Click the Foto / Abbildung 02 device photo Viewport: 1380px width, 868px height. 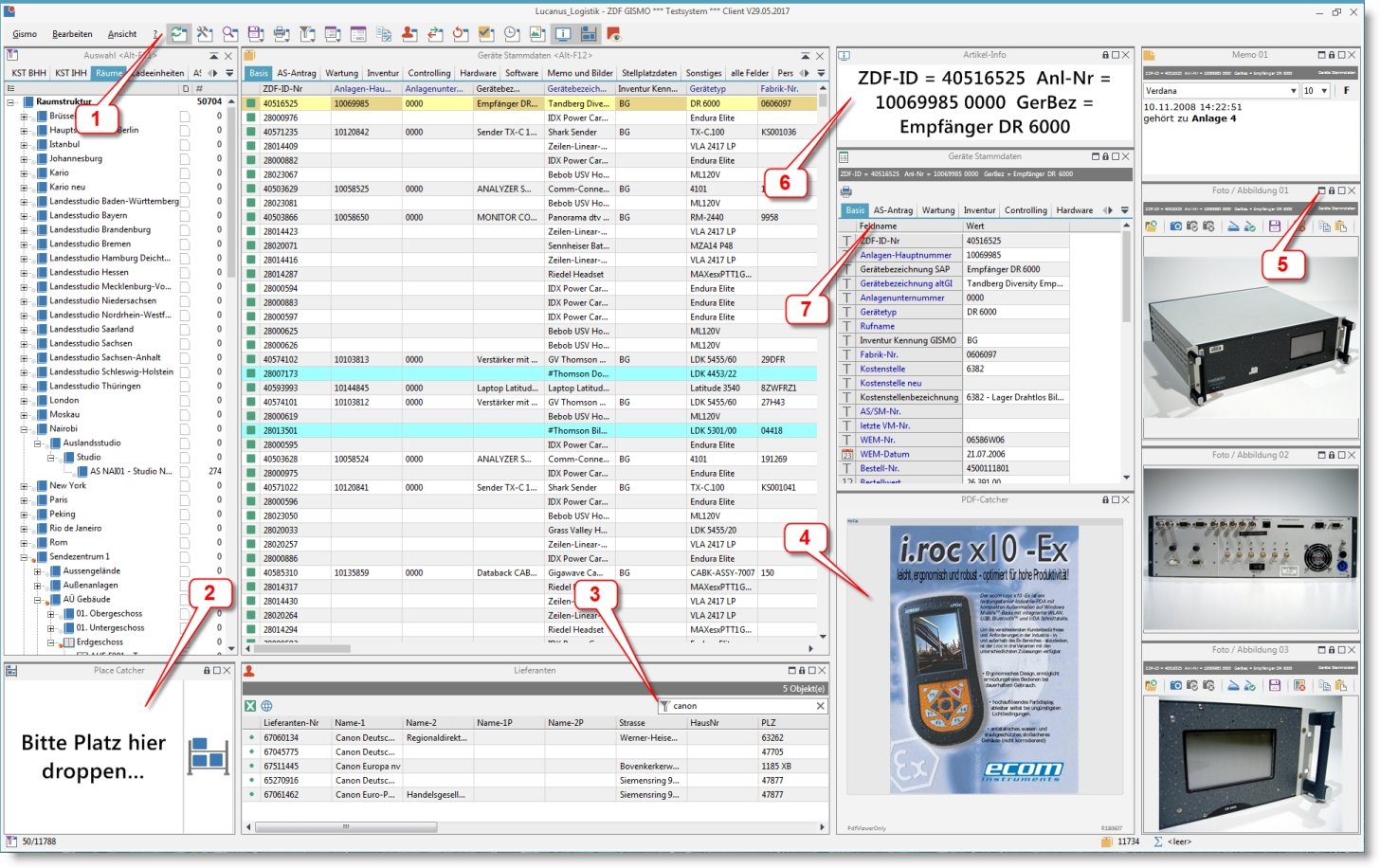click(1250, 550)
